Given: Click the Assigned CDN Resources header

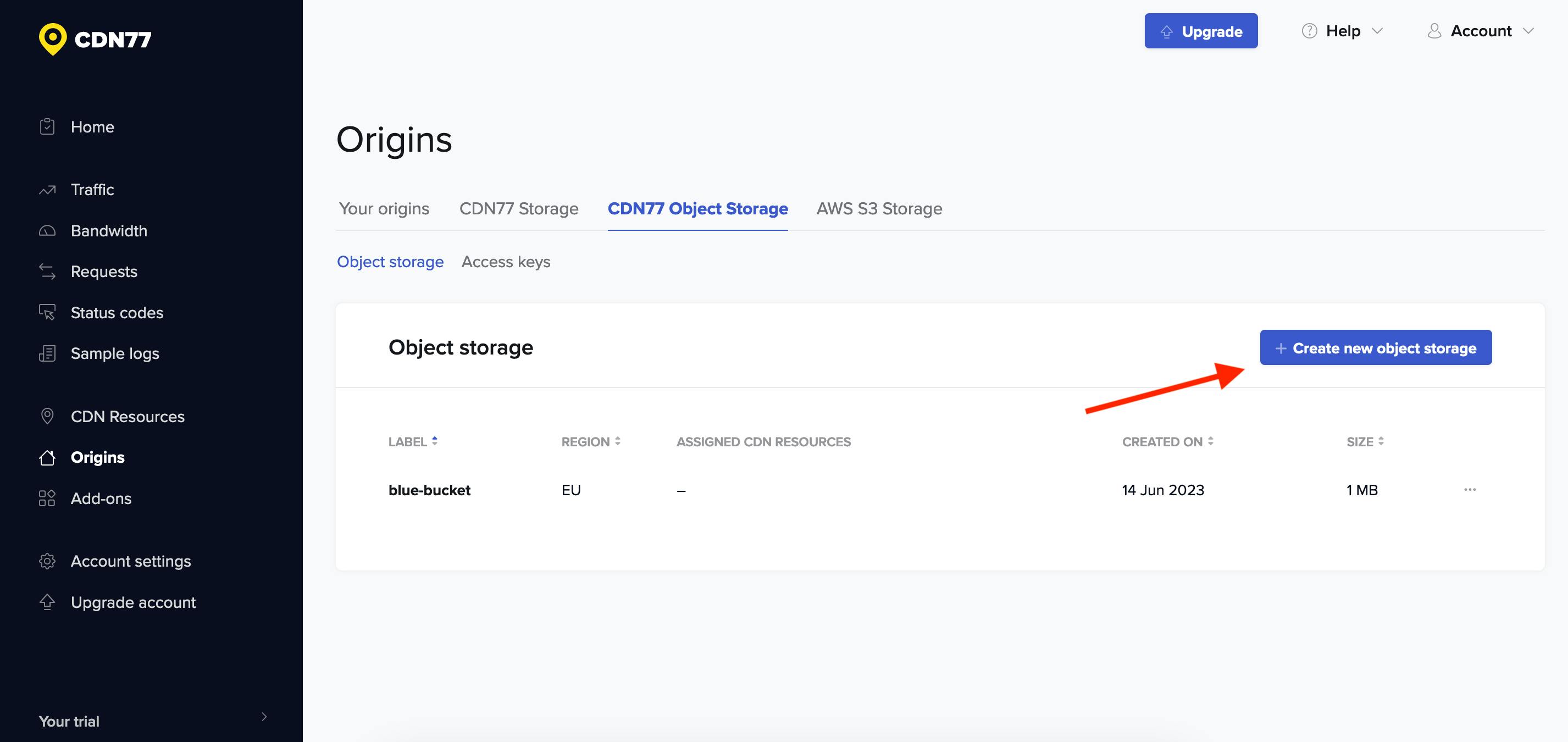Looking at the screenshot, I should click(764, 442).
